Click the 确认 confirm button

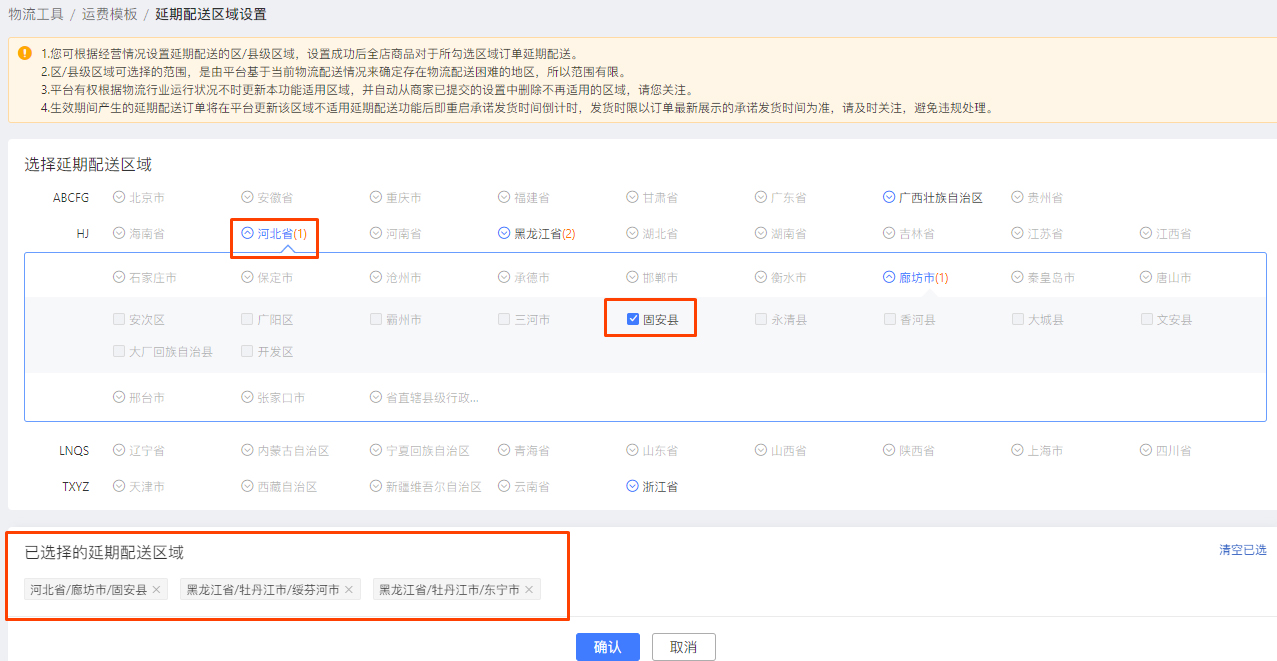click(x=607, y=647)
